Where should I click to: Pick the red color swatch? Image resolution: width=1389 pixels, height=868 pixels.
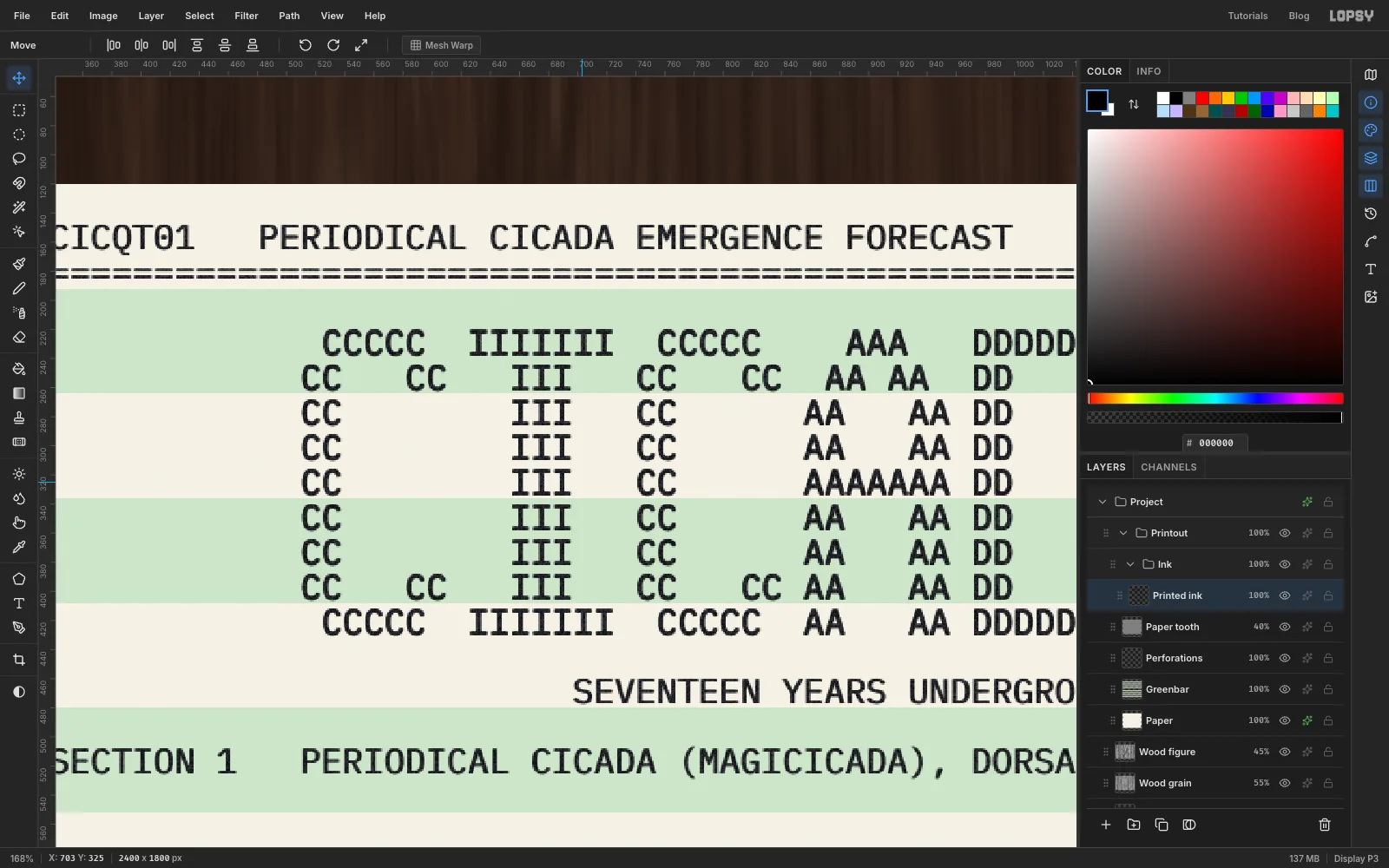point(1202,98)
